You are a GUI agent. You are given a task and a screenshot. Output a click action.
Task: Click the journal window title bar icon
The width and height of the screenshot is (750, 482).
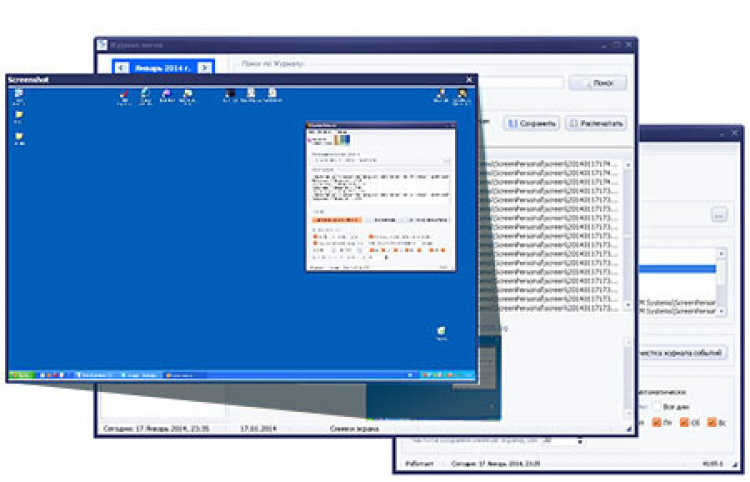[x=102, y=45]
